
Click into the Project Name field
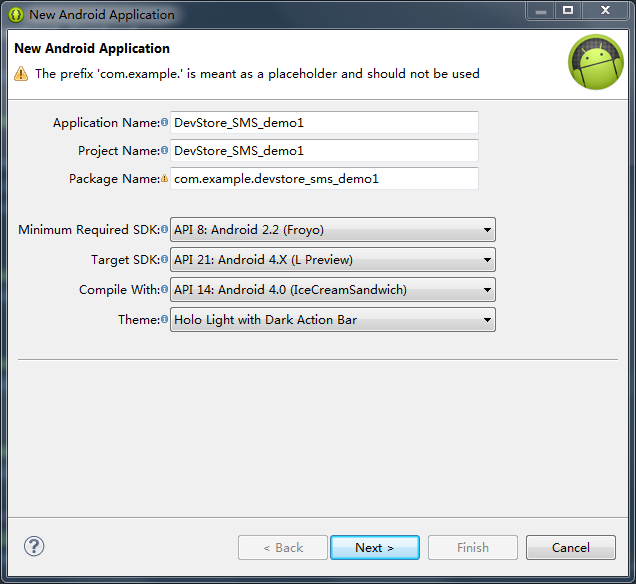(324, 151)
